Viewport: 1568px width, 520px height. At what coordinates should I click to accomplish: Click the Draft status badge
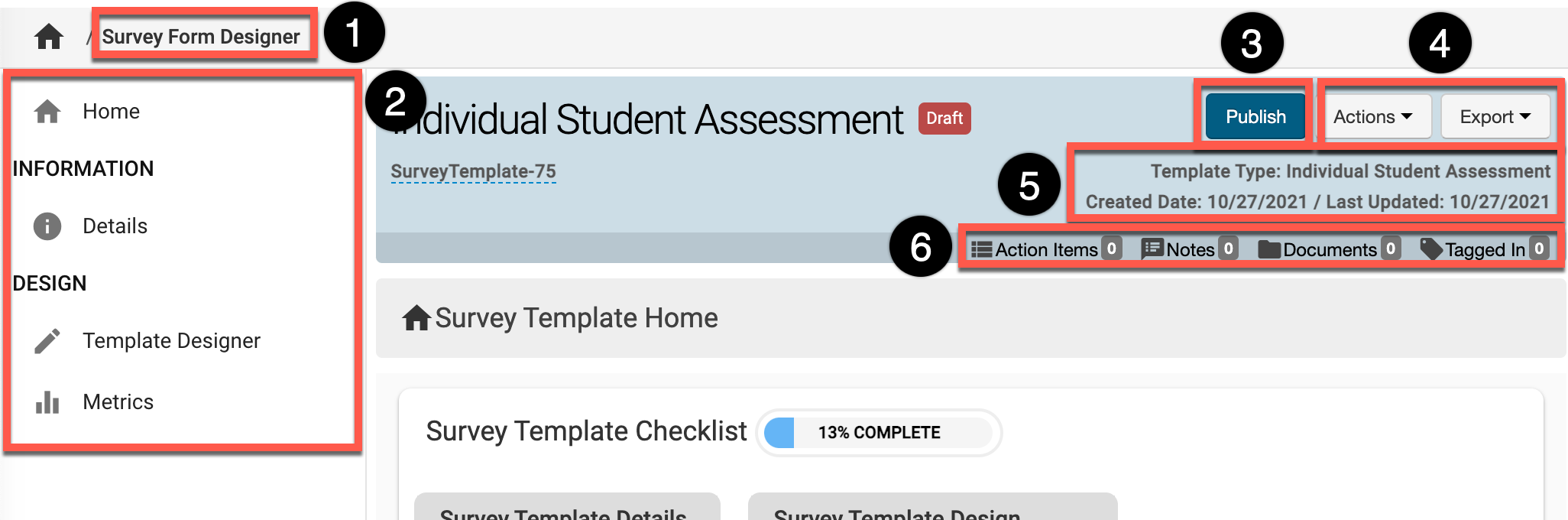(x=944, y=119)
